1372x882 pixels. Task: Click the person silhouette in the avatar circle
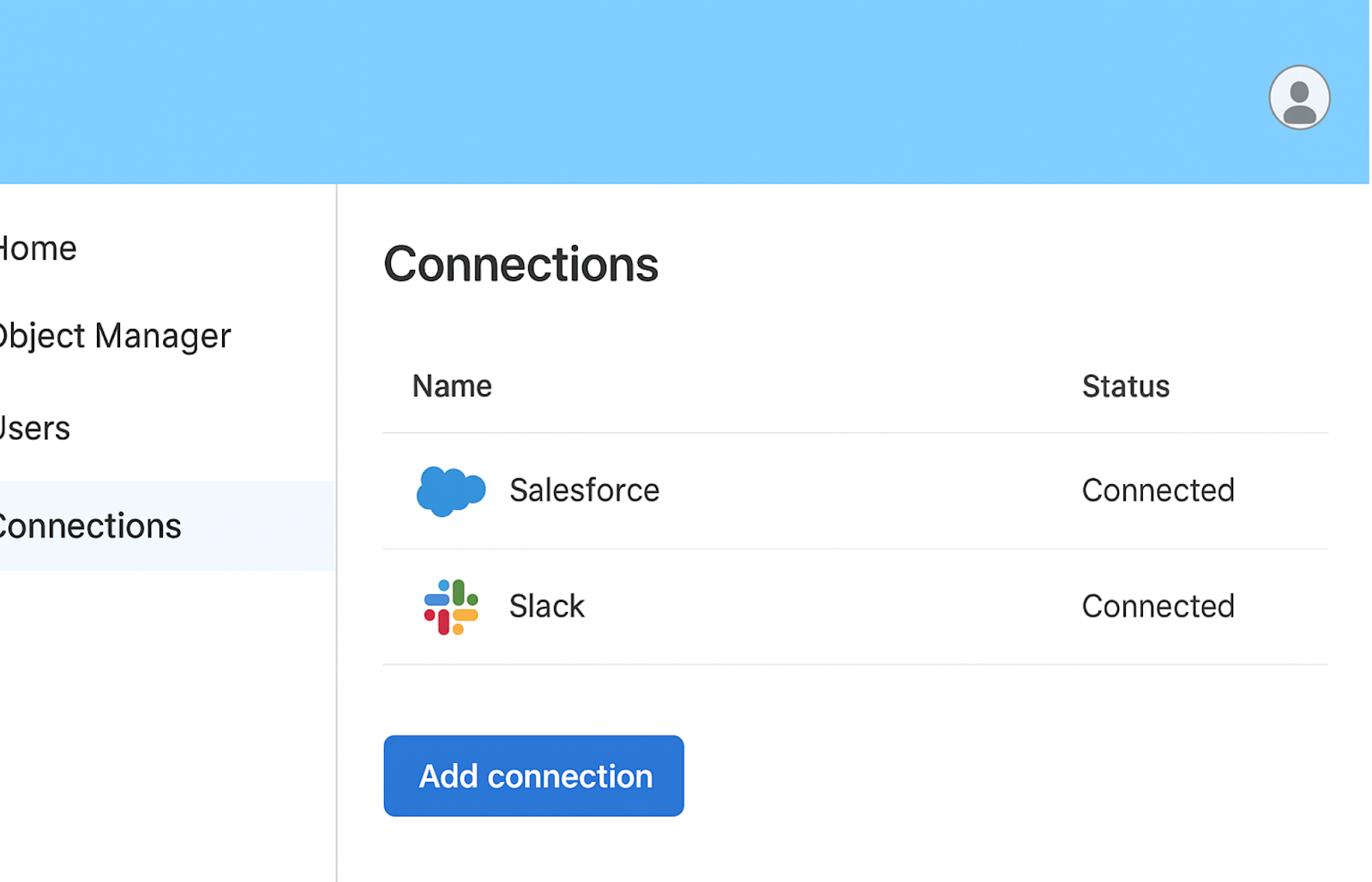1298,97
